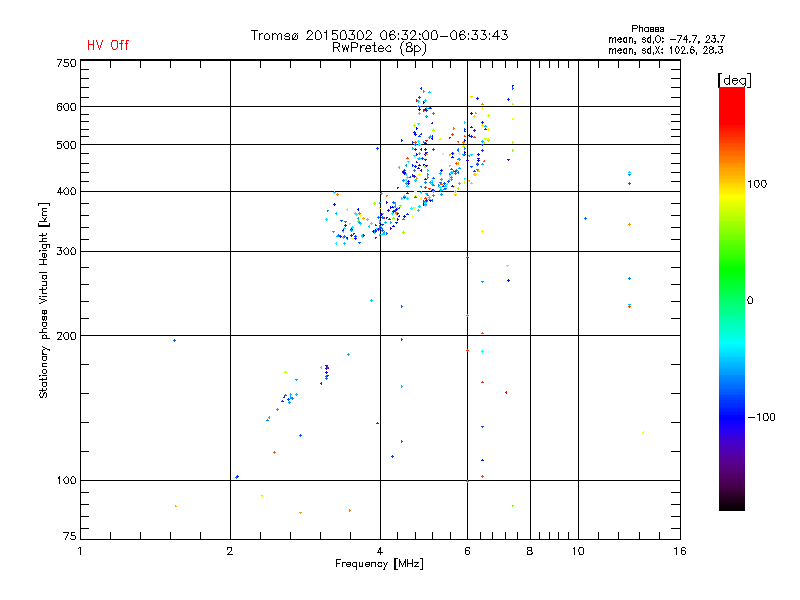
Task: Click colorbar tick label '-100'
Action: 761,417
